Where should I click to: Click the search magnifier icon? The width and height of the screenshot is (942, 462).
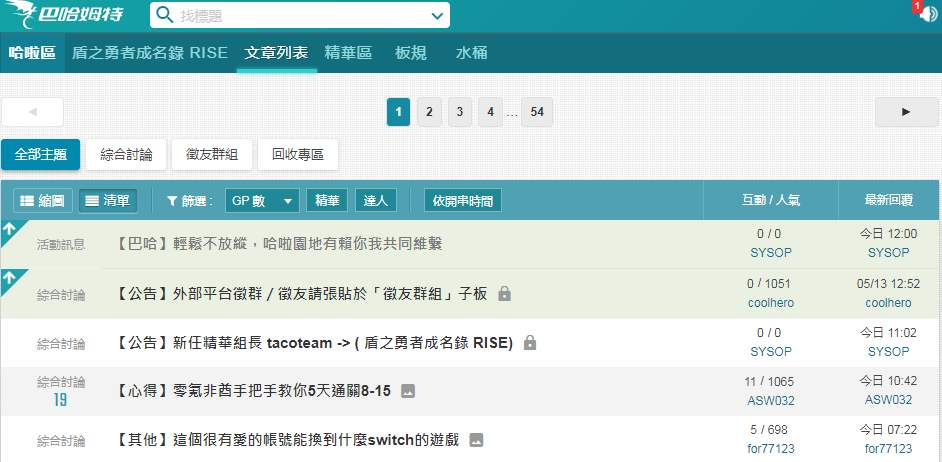pyautogui.click(x=164, y=15)
